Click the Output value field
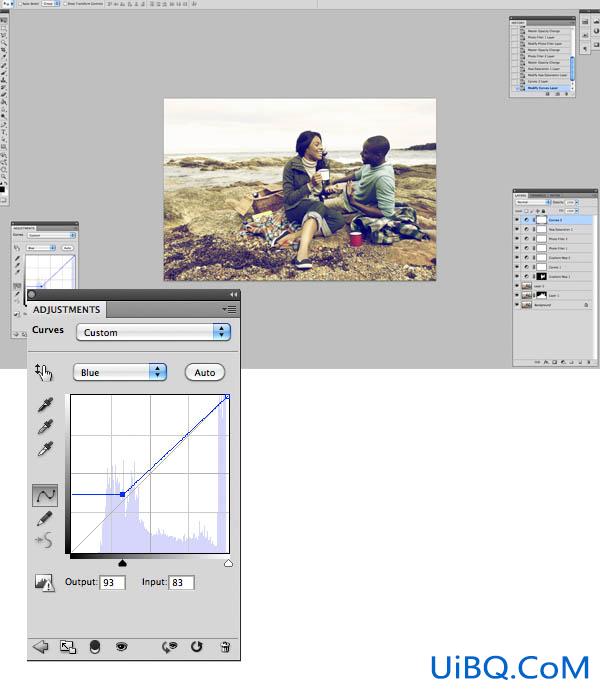600x692 pixels. [112, 583]
